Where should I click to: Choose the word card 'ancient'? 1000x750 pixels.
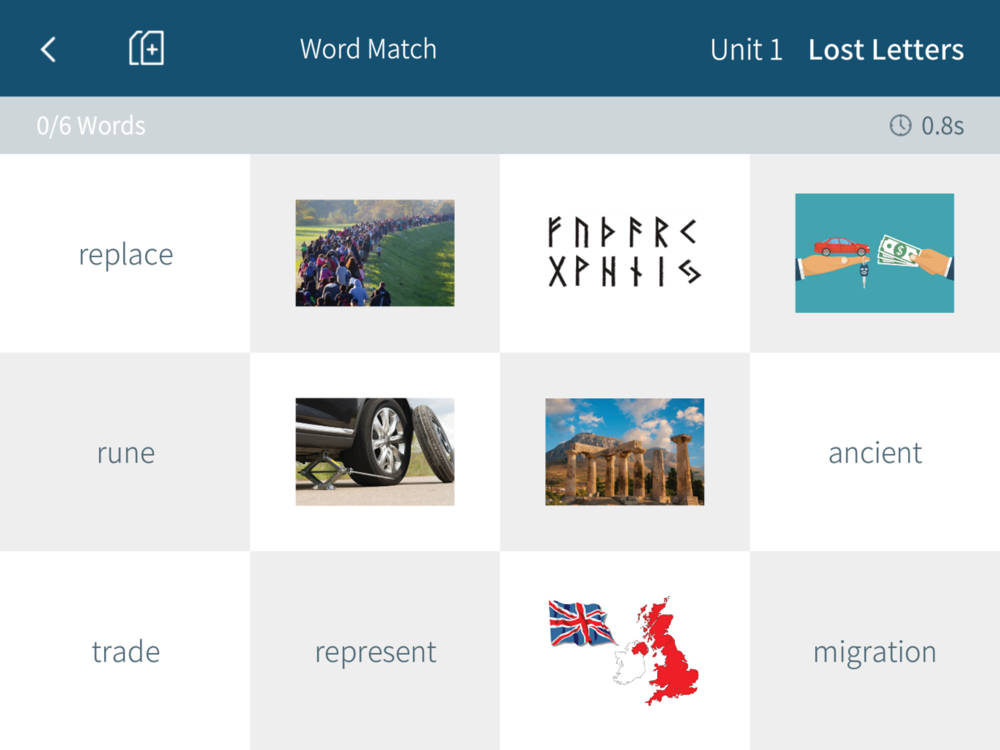tap(875, 453)
